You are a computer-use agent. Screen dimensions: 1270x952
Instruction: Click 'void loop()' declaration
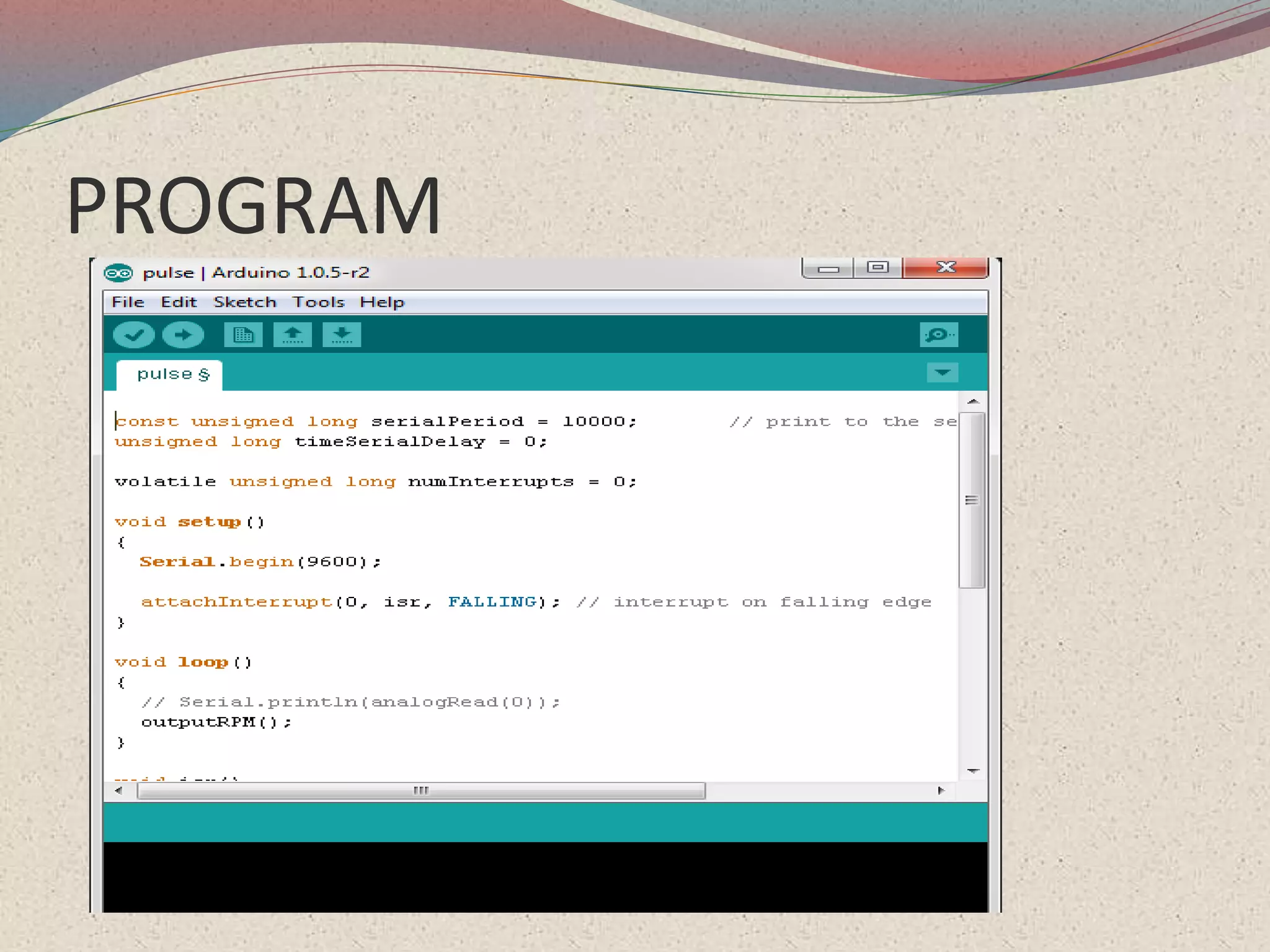click(184, 663)
